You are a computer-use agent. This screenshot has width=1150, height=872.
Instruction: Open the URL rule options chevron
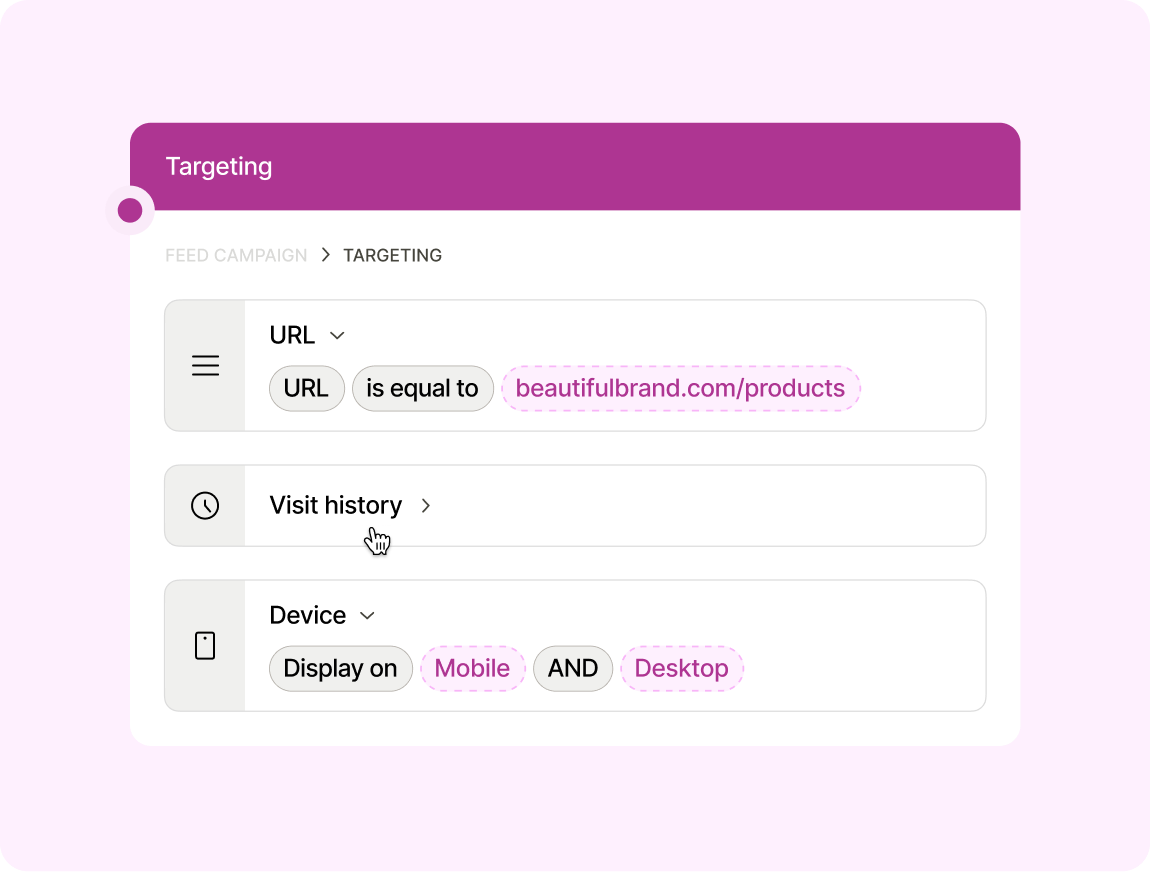pos(337,335)
